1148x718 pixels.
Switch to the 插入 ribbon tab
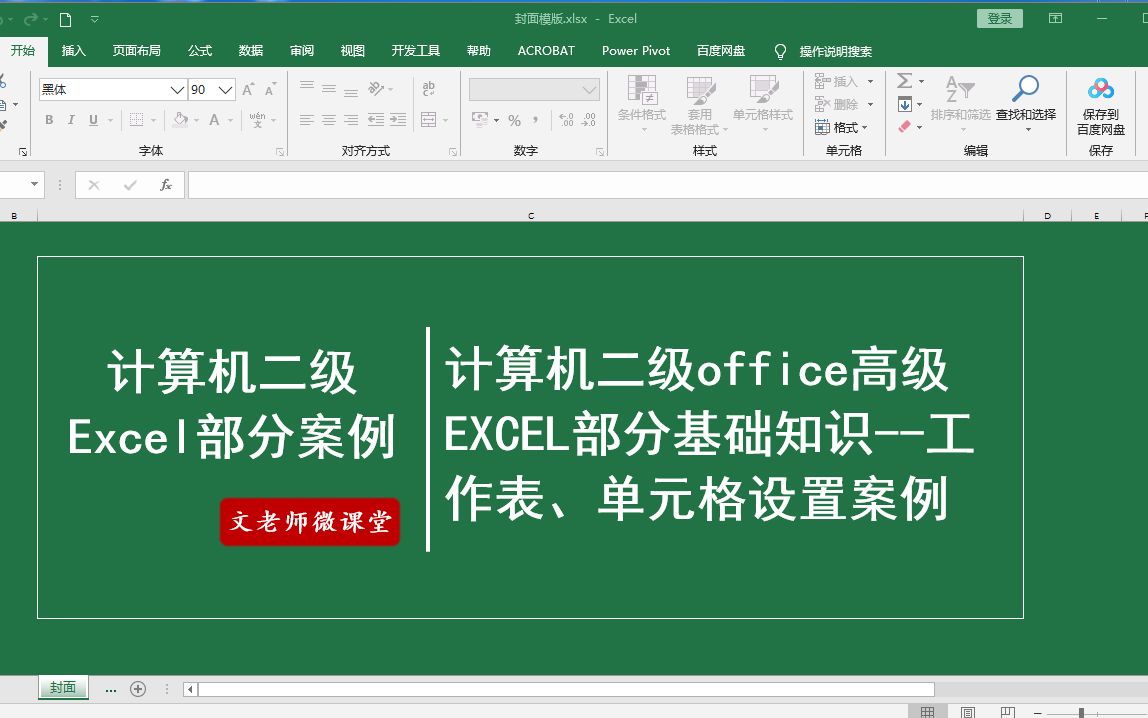click(x=72, y=50)
